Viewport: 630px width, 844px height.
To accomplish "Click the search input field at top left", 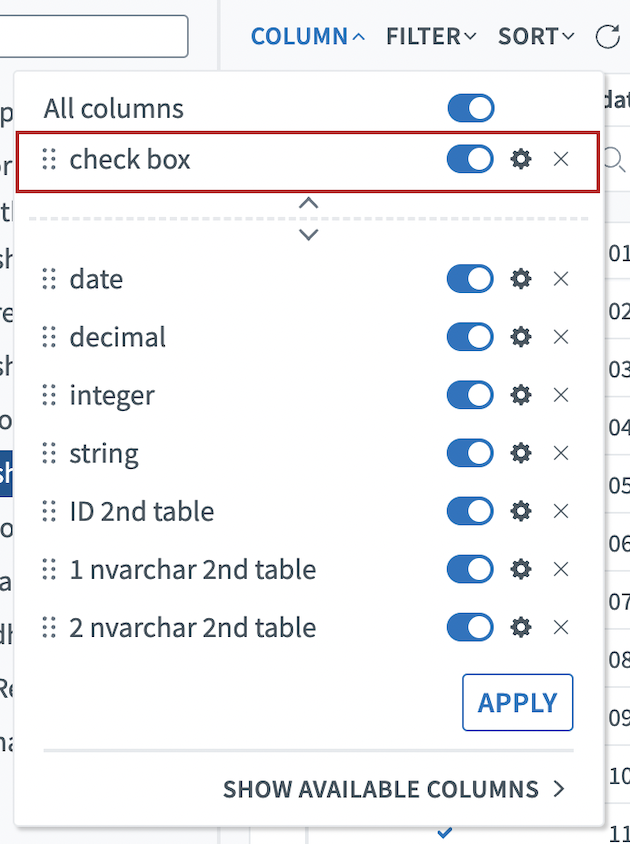I will coord(94,36).
